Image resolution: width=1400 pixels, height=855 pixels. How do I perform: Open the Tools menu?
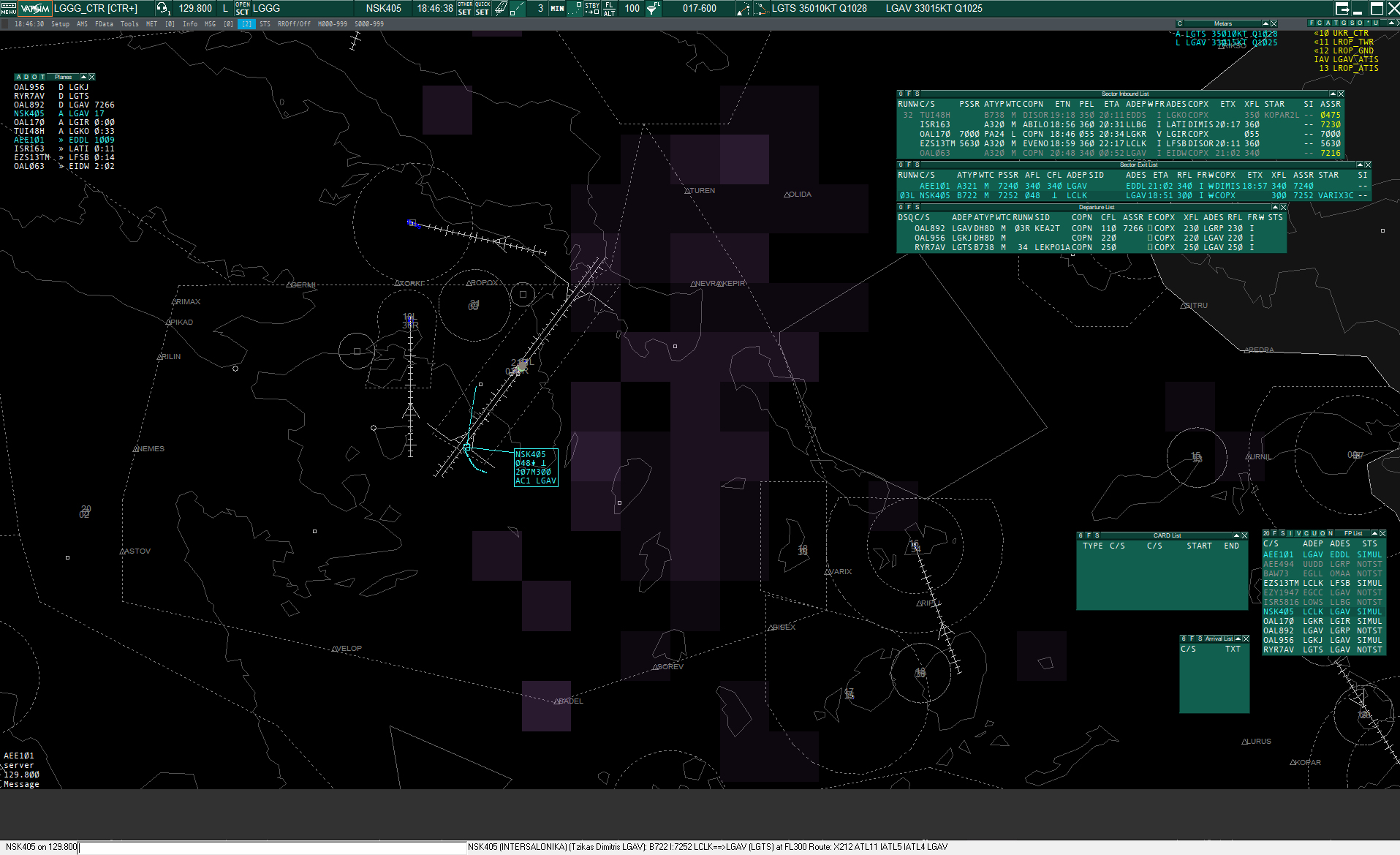pos(129,24)
